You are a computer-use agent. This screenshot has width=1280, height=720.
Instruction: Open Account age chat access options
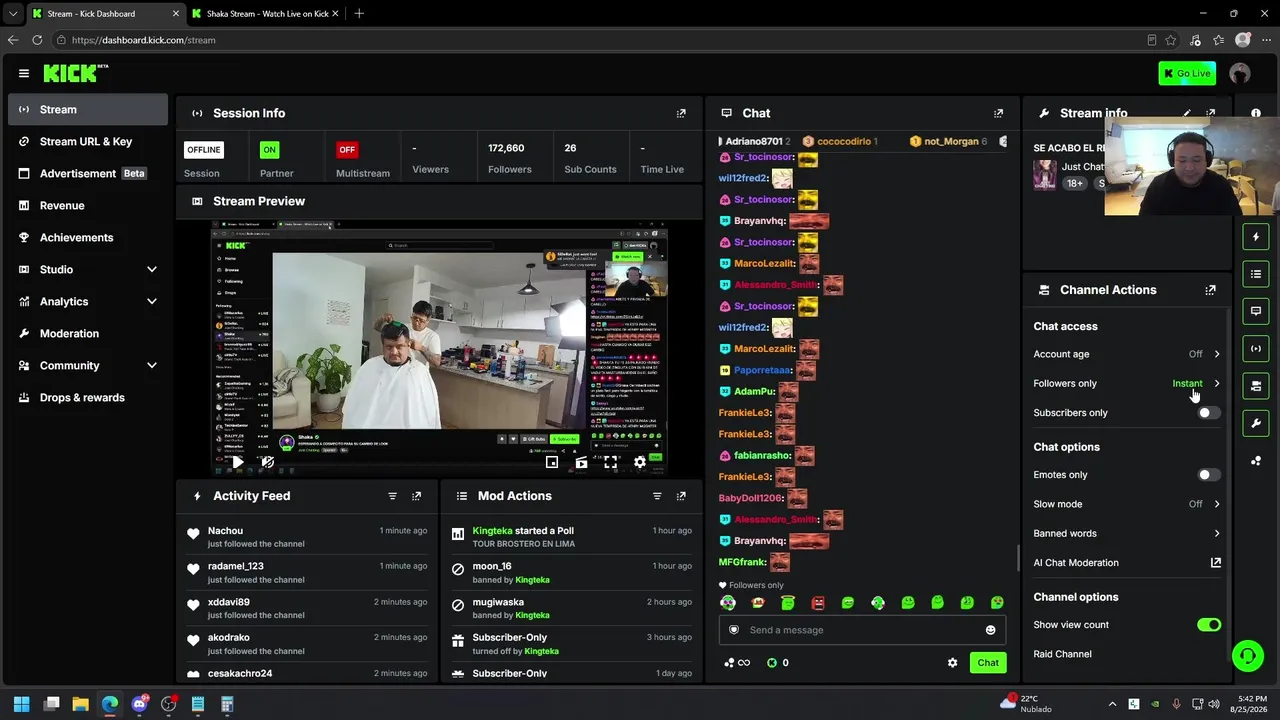[1127, 354]
